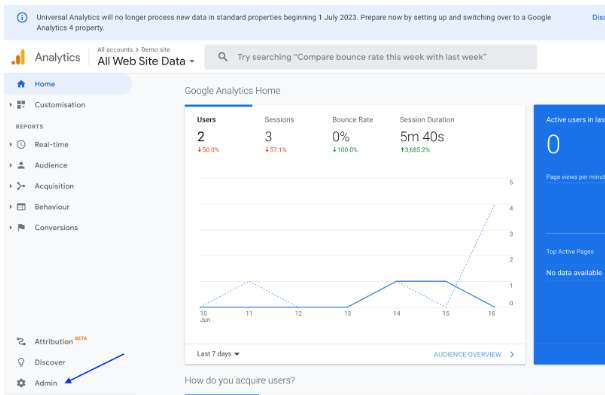Select the Bounce Rate metric tab
Viewport: 605px width, 395px height.
[353, 135]
